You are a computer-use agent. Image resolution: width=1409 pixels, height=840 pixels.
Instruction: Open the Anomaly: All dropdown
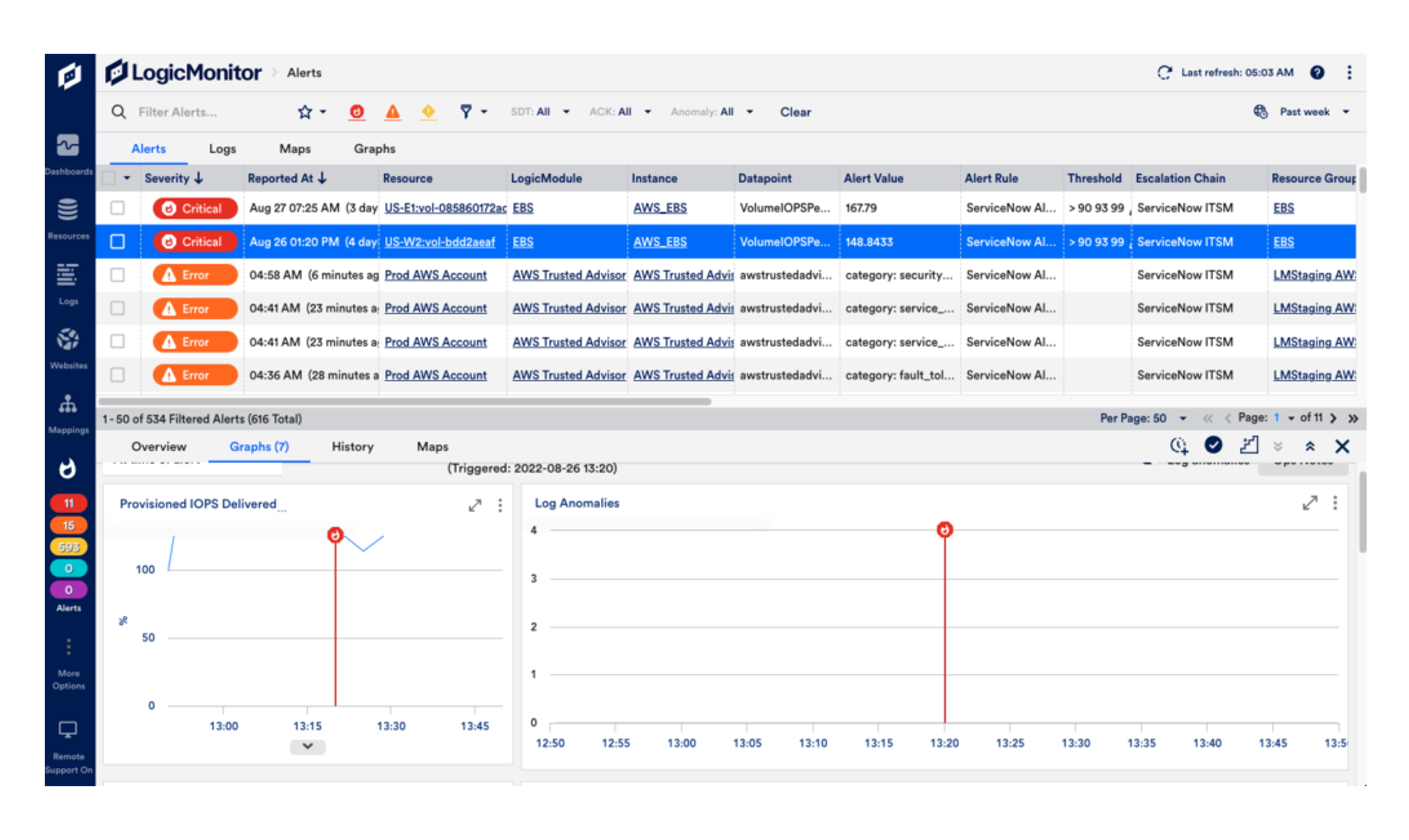(712, 112)
